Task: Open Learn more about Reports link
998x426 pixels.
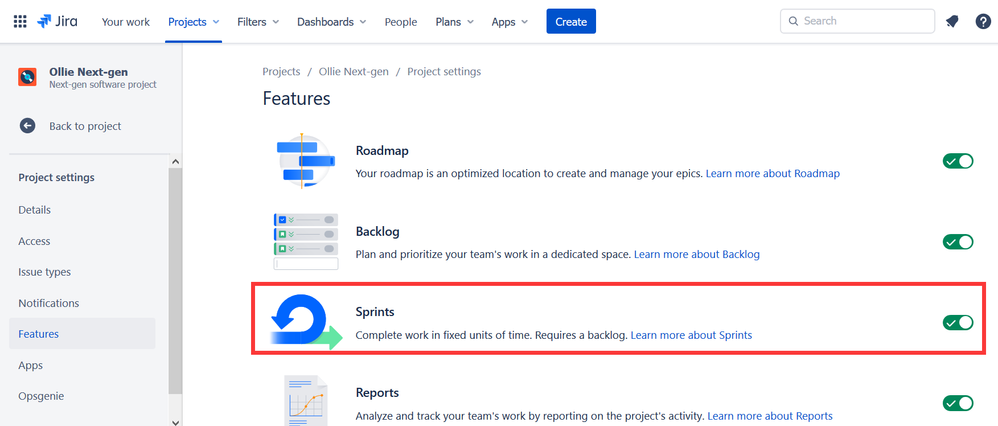Action: pyautogui.click(x=770, y=416)
